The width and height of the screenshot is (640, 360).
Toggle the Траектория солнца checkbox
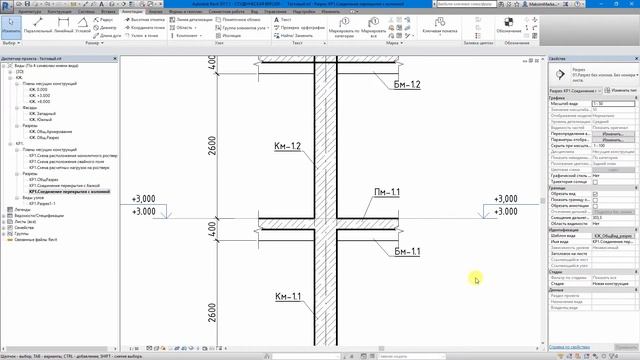(595, 182)
